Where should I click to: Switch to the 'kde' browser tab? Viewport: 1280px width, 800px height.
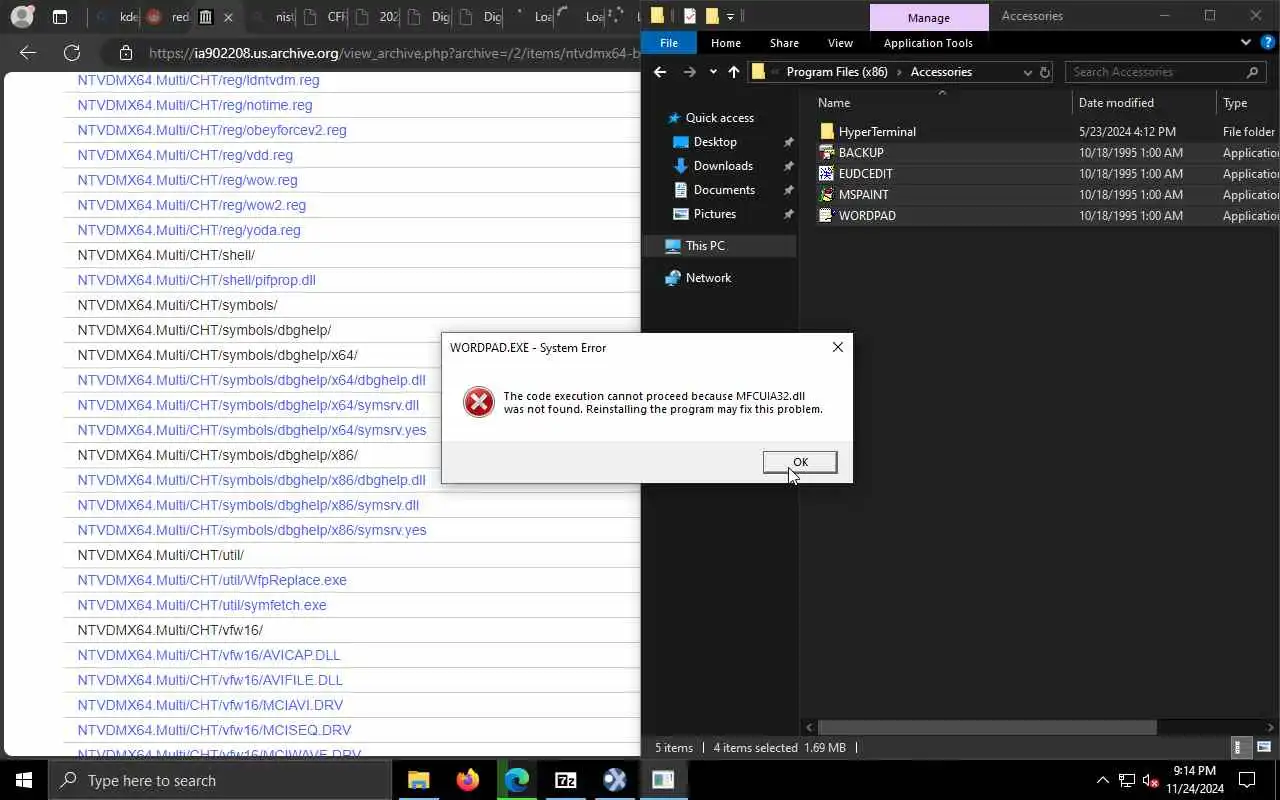coord(120,17)
